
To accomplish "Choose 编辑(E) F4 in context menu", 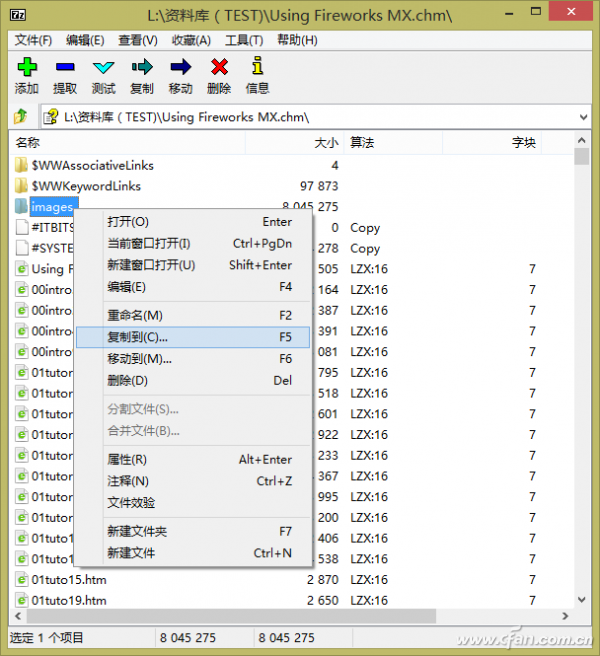I will pyautogui.click(x=193, y=287).
